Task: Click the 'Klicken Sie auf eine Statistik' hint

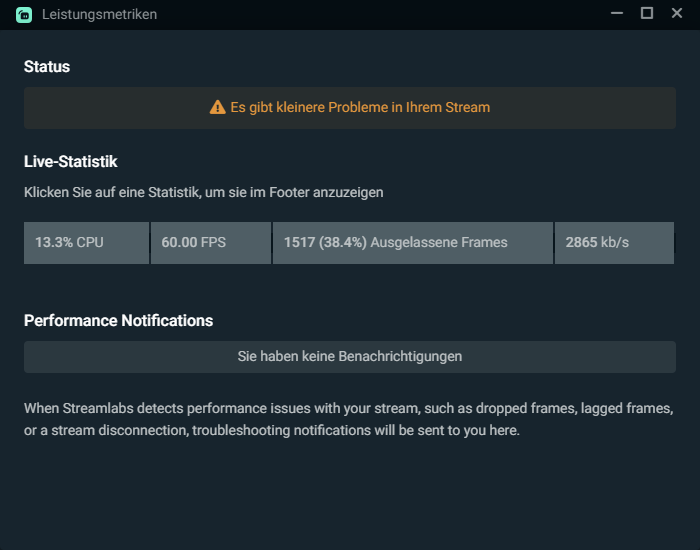Action: [204, 192]
